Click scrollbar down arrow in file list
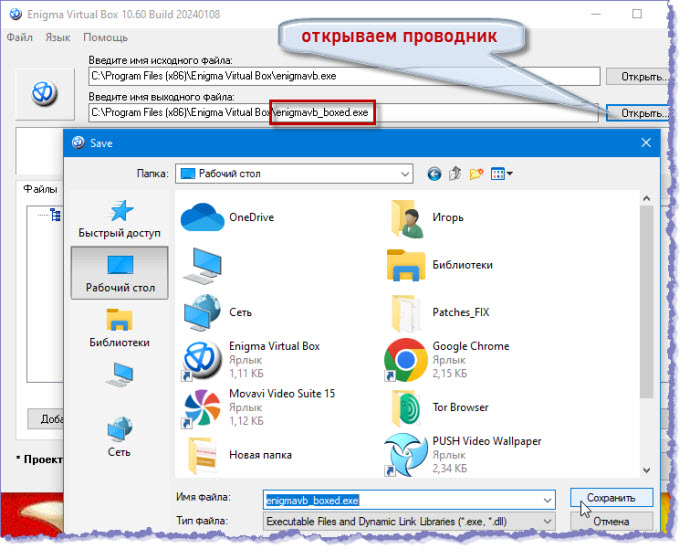Screen dimensions: 690x554 646,470
